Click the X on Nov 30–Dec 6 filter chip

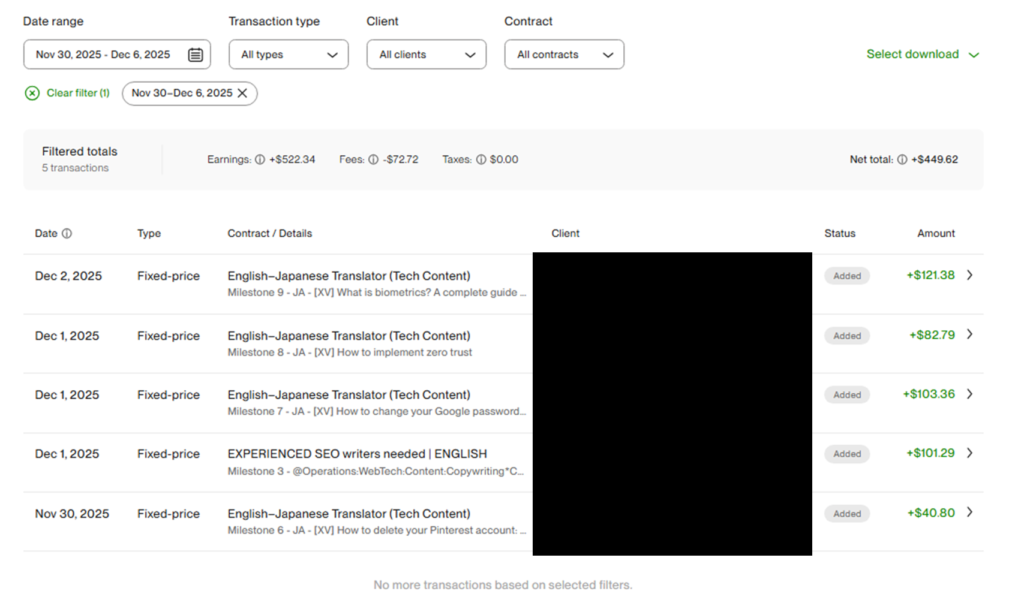click(x=242, y=93)
